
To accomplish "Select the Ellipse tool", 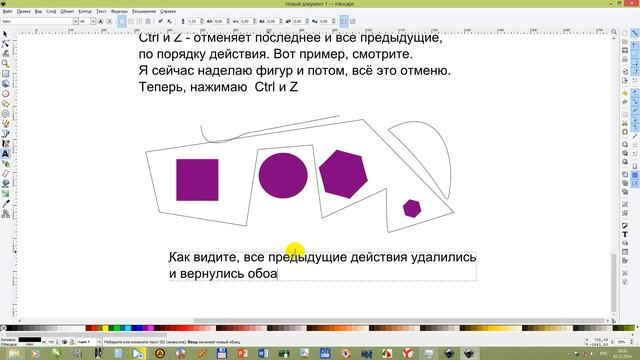I will click(5, 93).
